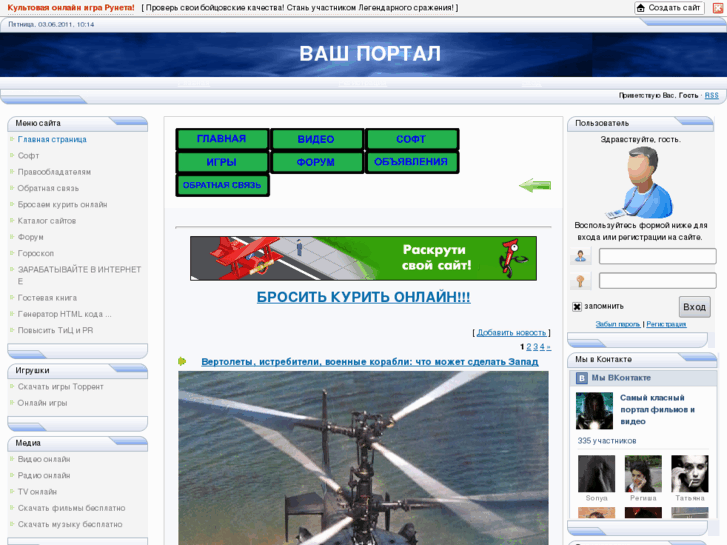This screenshot has height=545, width=727.
Task: Open Бросаем курить онлайн sidebar link
Action: point(62,204)
